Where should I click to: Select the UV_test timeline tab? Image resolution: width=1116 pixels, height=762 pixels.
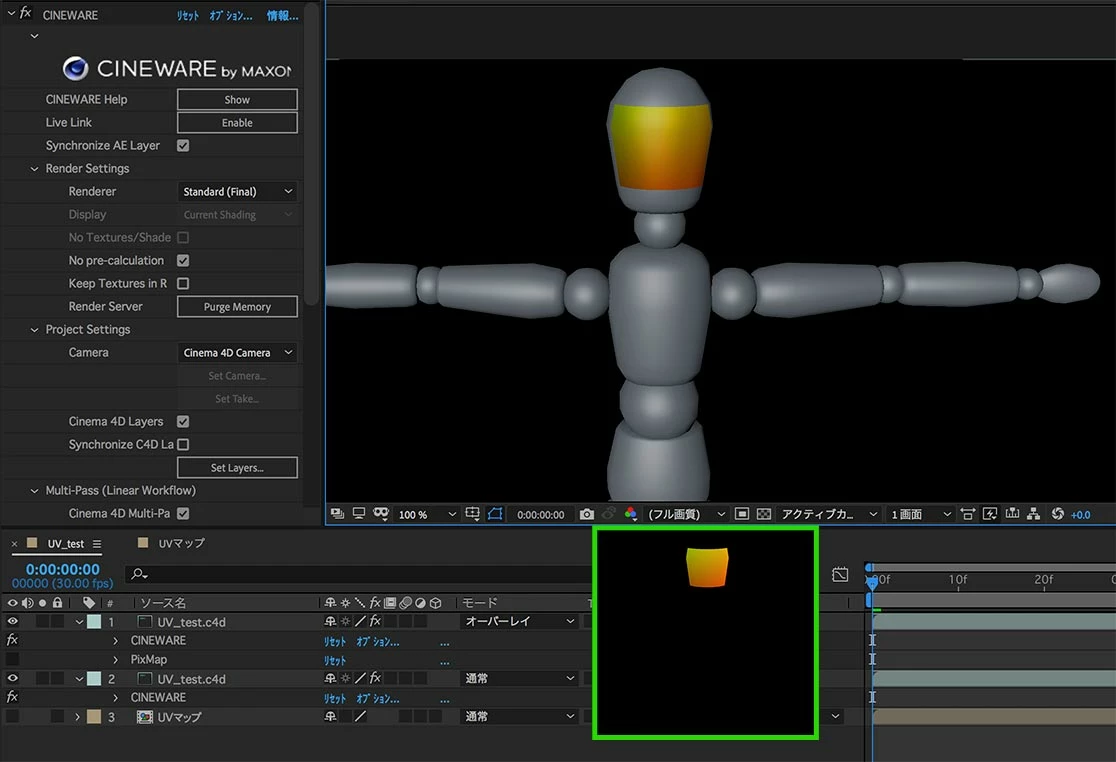click(x=65, y=544)
